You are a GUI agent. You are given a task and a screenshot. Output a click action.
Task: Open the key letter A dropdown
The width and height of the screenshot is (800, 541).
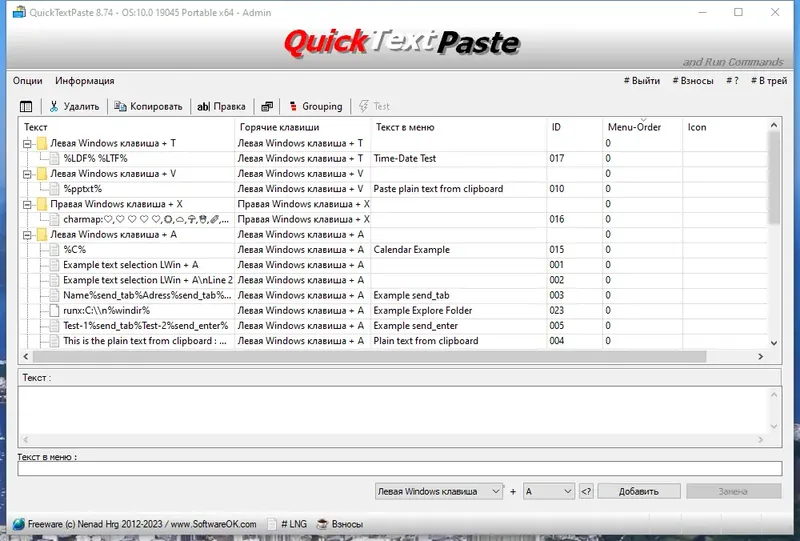click(x=549, y=491)
